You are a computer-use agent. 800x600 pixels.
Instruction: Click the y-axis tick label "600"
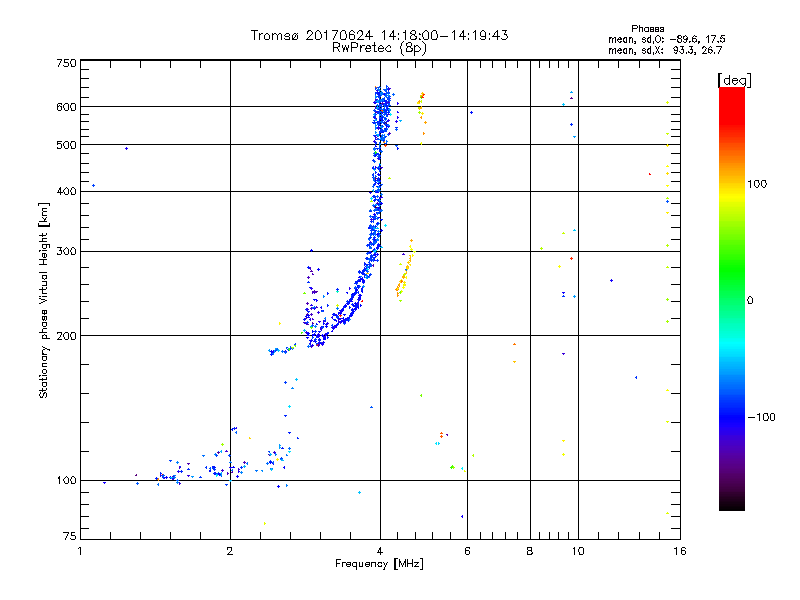tap(66, 107)
